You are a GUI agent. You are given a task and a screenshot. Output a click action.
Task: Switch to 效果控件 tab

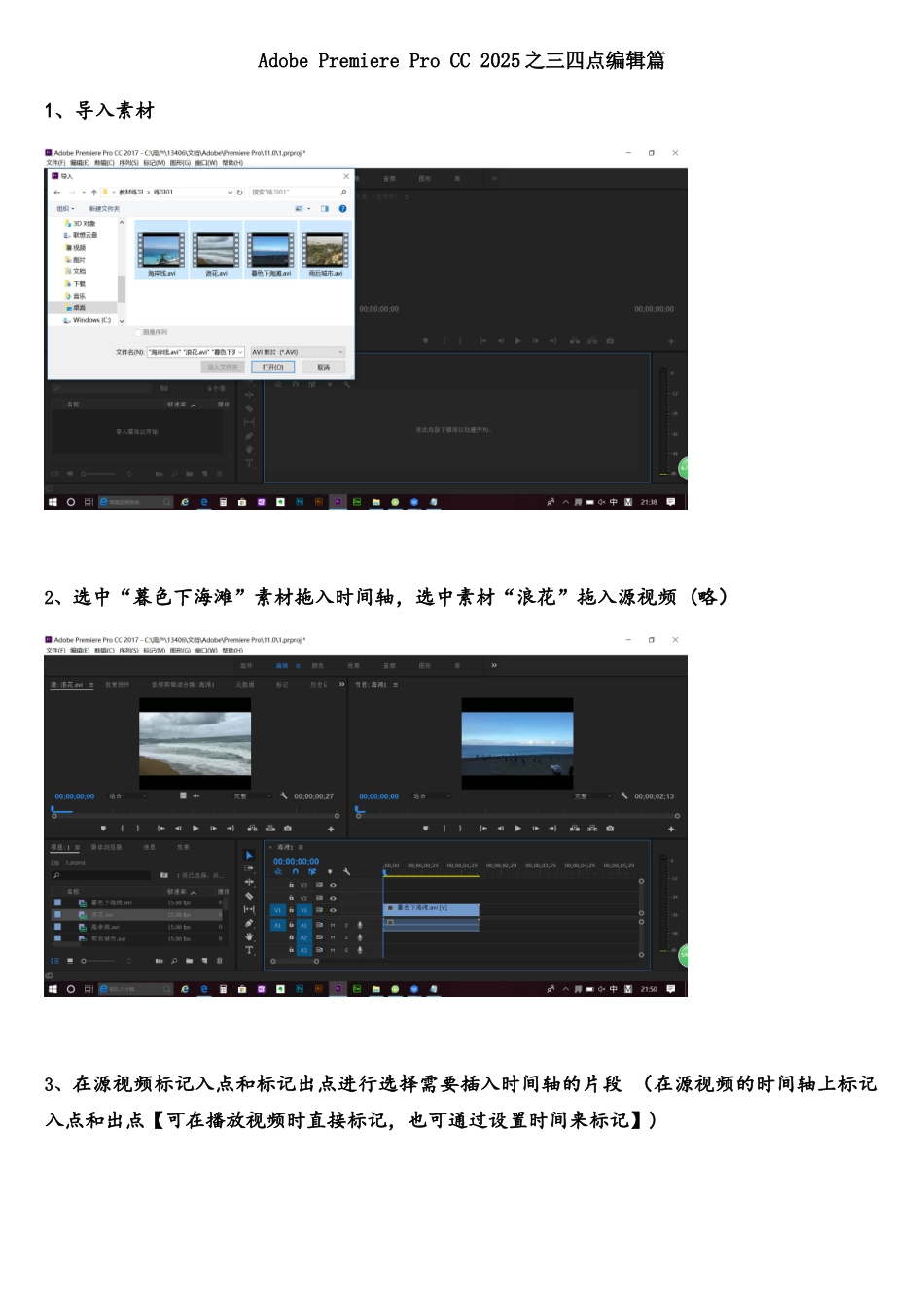click(117, 685)
